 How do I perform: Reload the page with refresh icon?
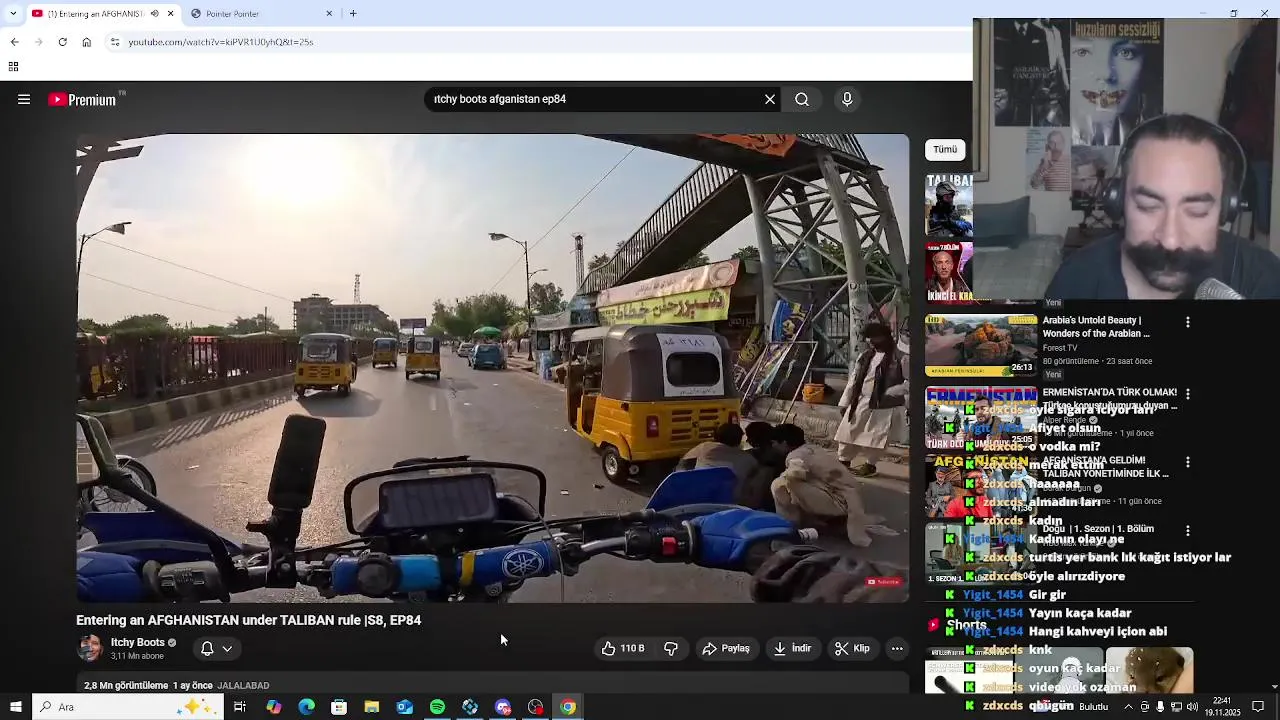62,42
